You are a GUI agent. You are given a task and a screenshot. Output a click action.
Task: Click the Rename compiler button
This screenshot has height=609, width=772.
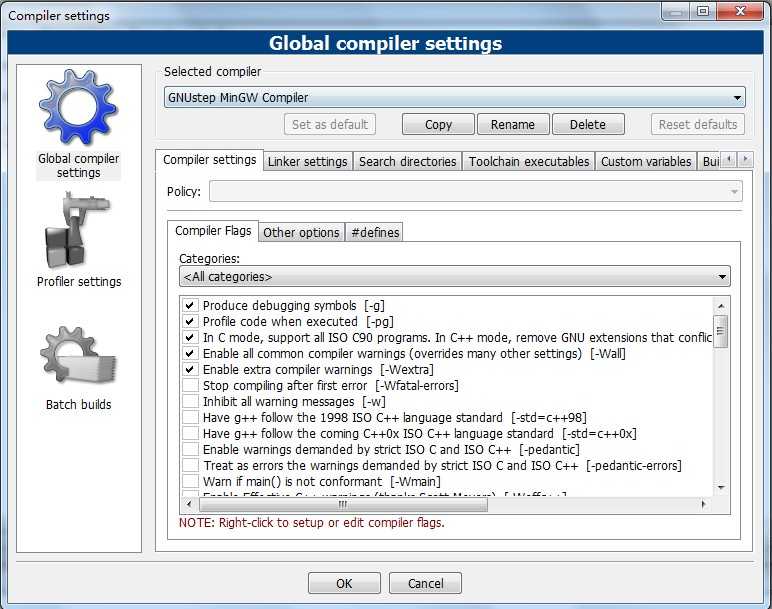(513, 125)
